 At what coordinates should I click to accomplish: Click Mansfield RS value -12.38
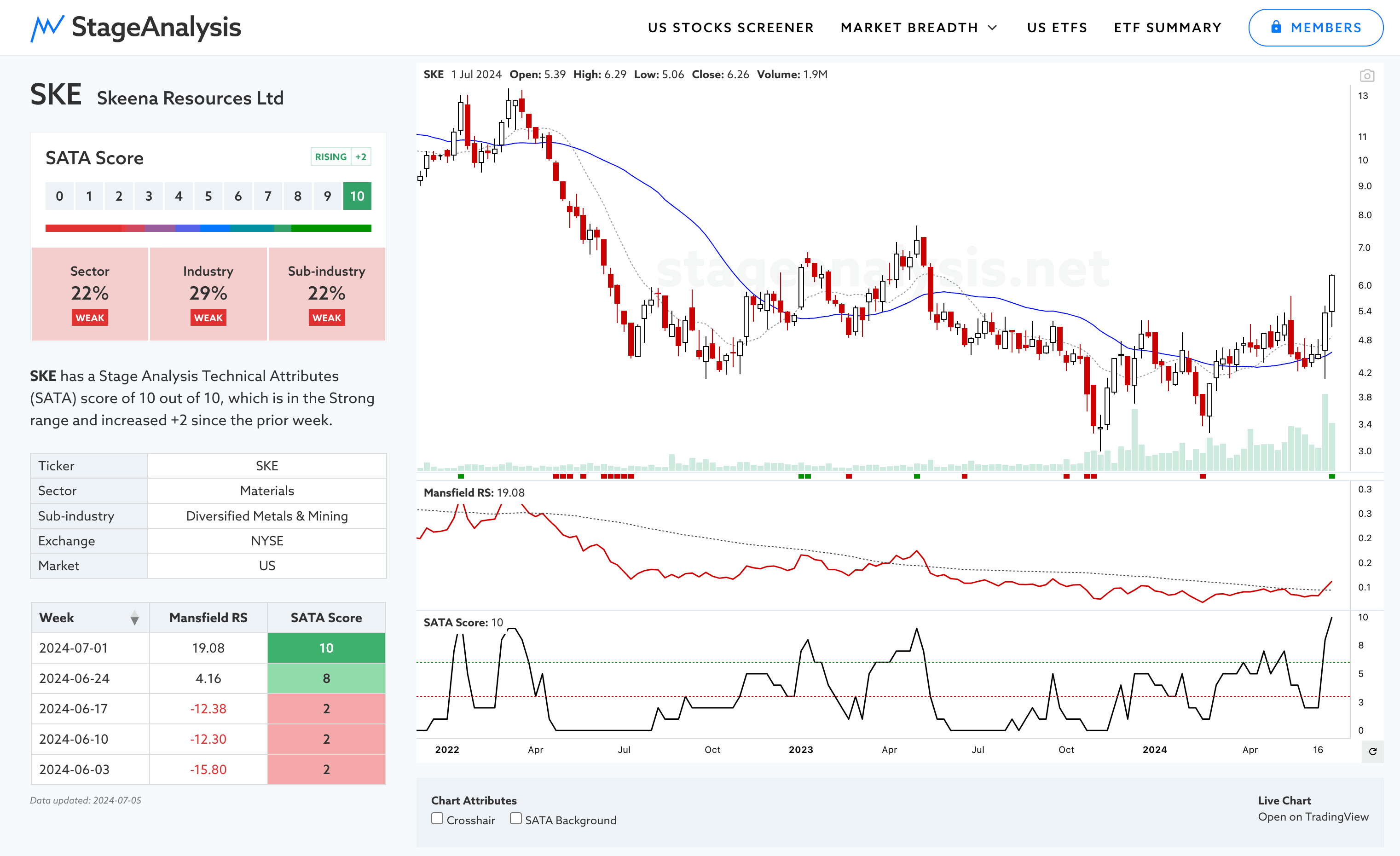pos(208,708)
